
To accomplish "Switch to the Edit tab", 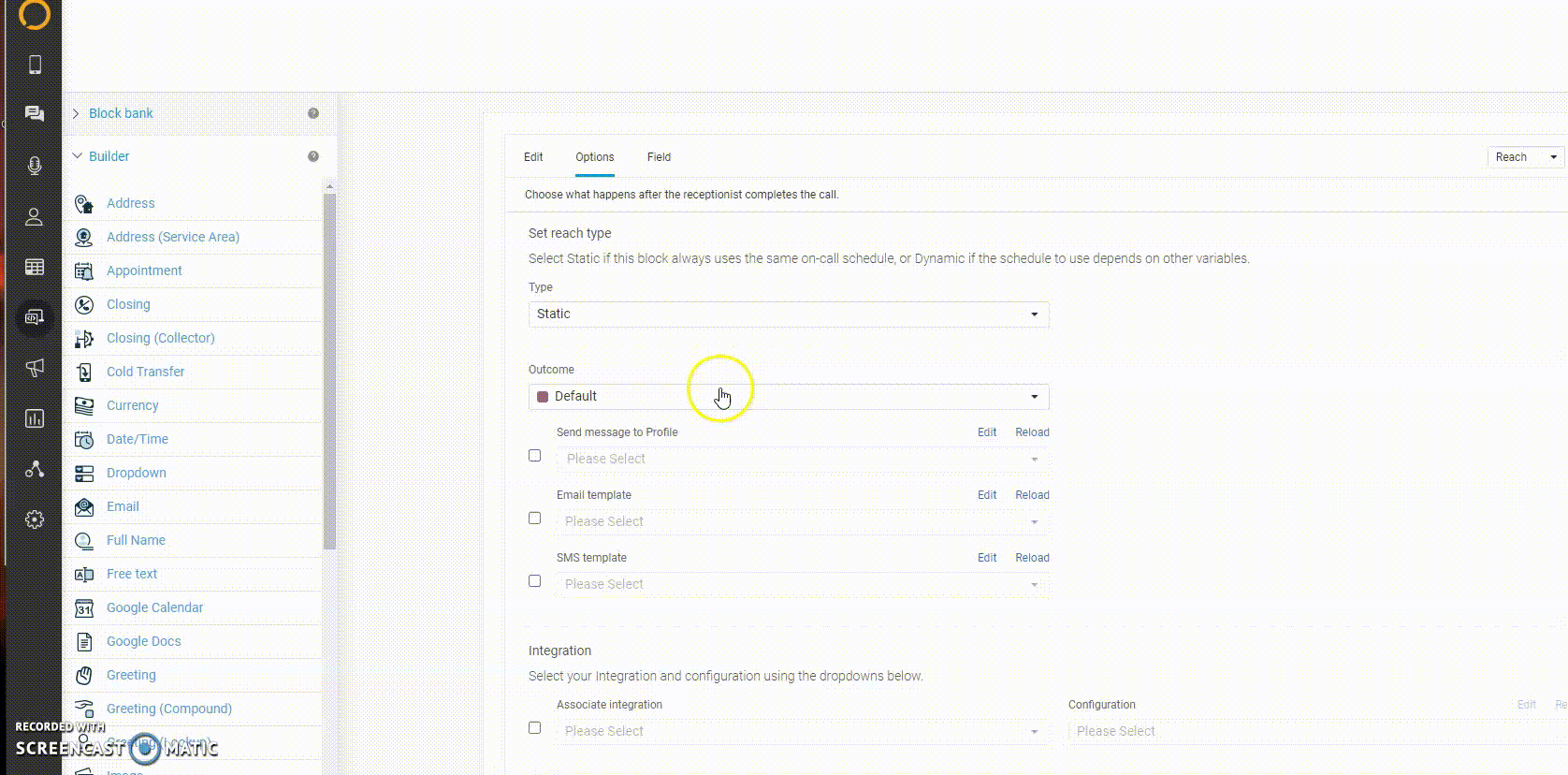I will tap(533, 157).
